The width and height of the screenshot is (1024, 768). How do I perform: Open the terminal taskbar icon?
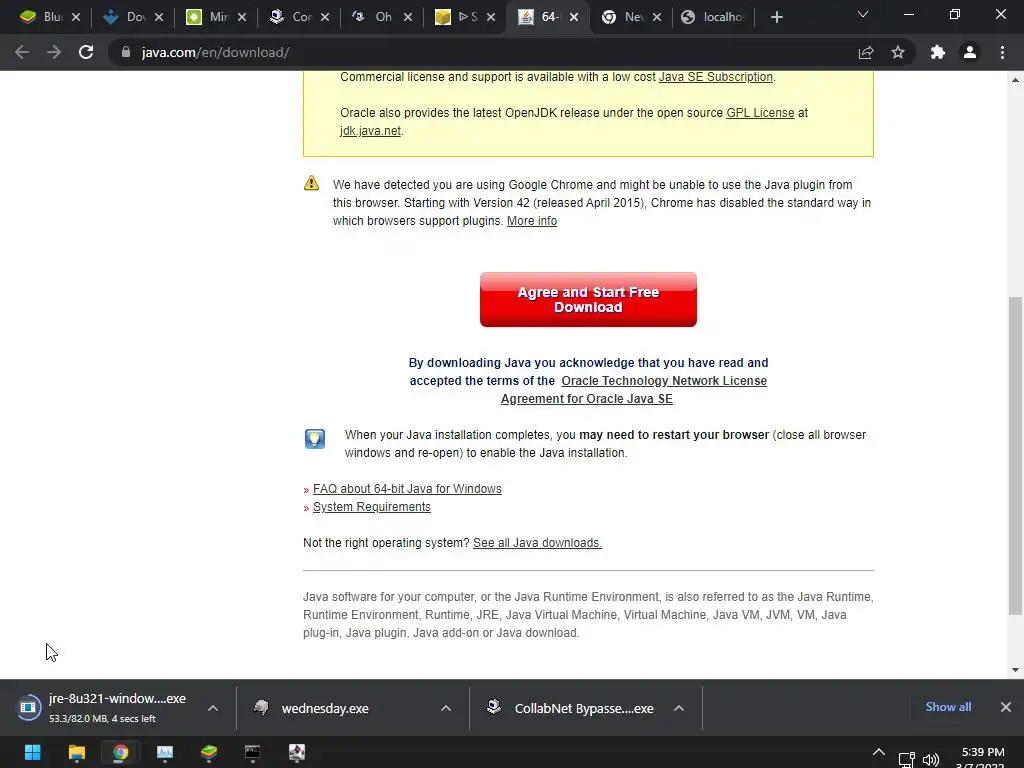click(253, 752)
